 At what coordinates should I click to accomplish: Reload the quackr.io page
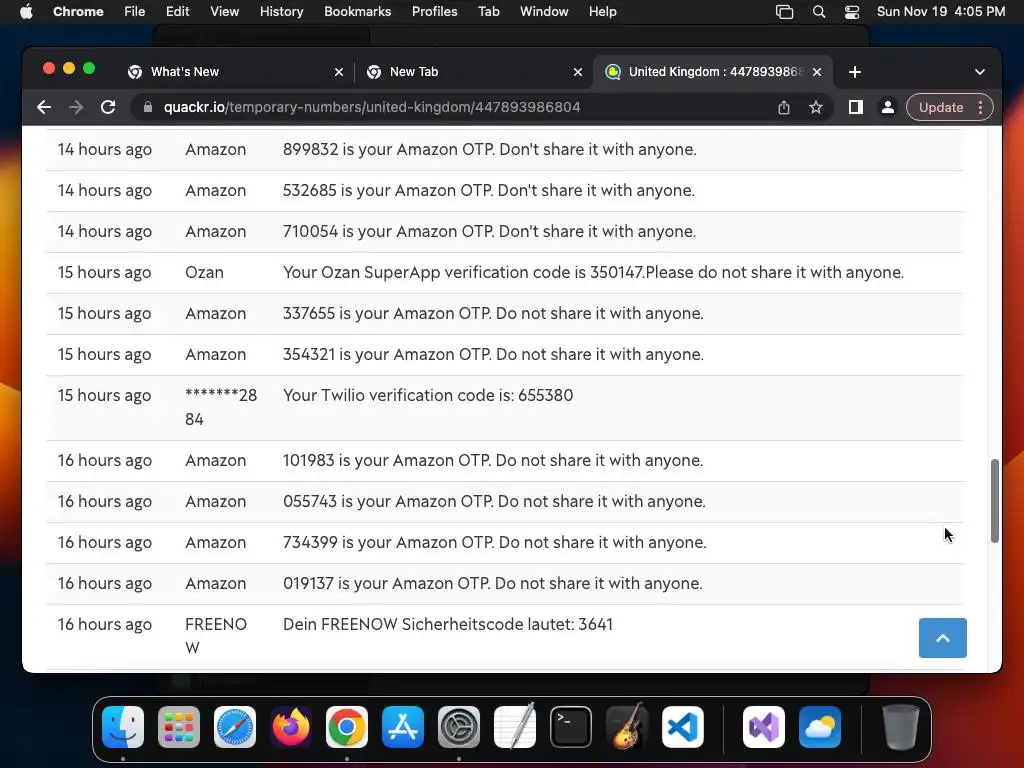coord(108,107)
